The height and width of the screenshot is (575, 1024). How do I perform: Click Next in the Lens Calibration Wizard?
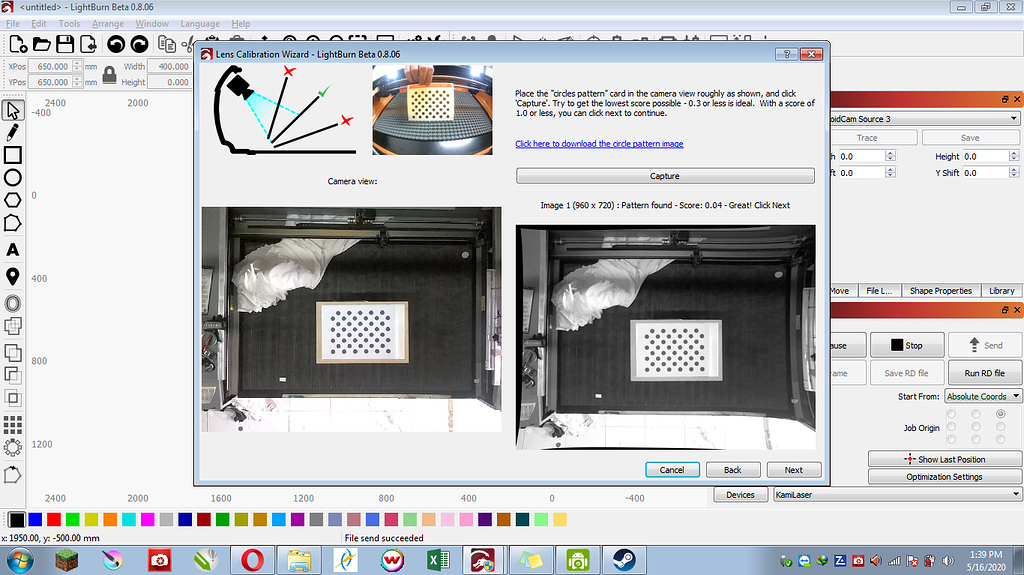click(793, 470)
